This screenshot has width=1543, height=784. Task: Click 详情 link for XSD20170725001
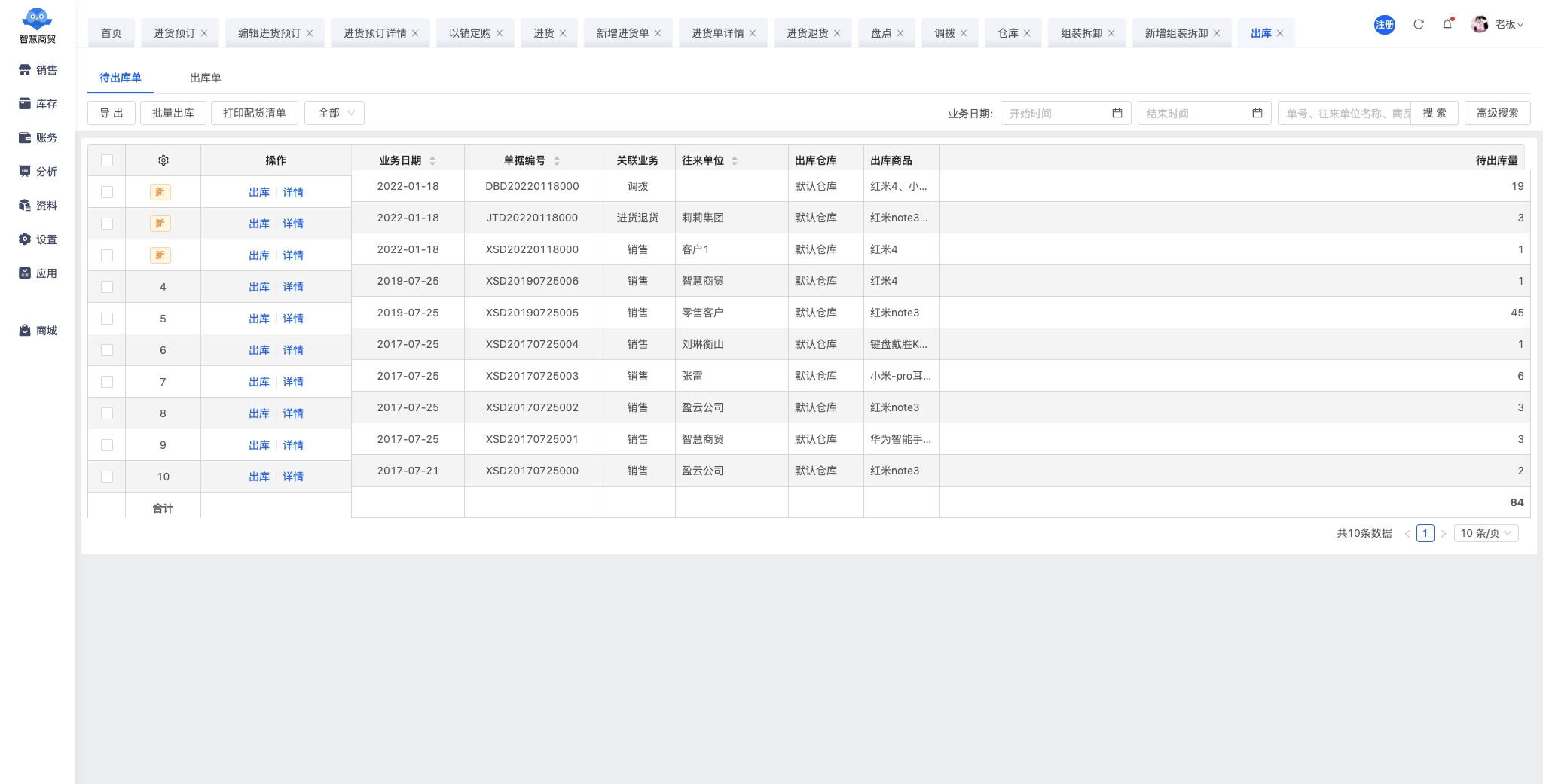tap(293, 445)
